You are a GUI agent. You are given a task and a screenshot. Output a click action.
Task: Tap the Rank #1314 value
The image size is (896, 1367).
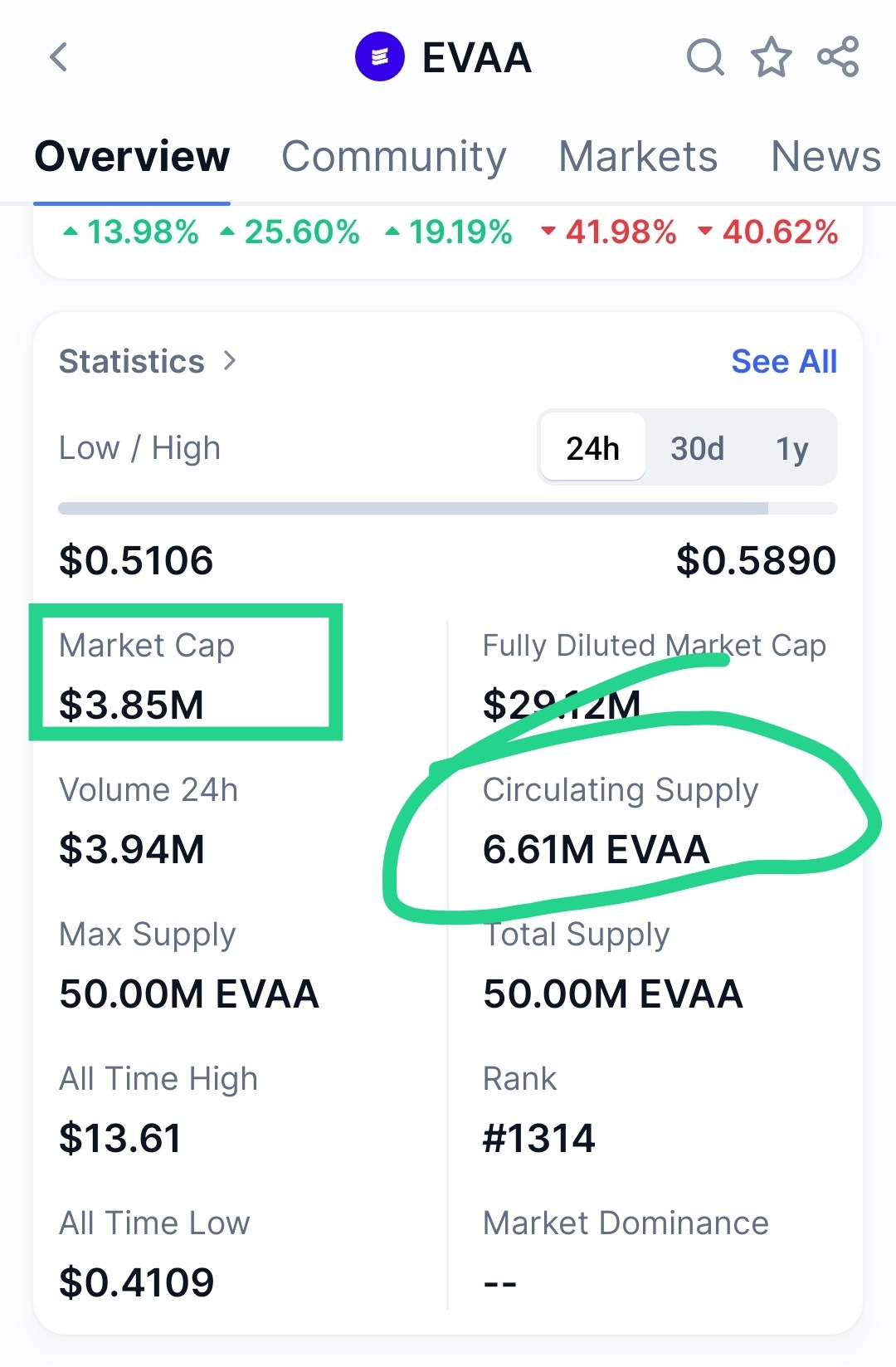538,1137
